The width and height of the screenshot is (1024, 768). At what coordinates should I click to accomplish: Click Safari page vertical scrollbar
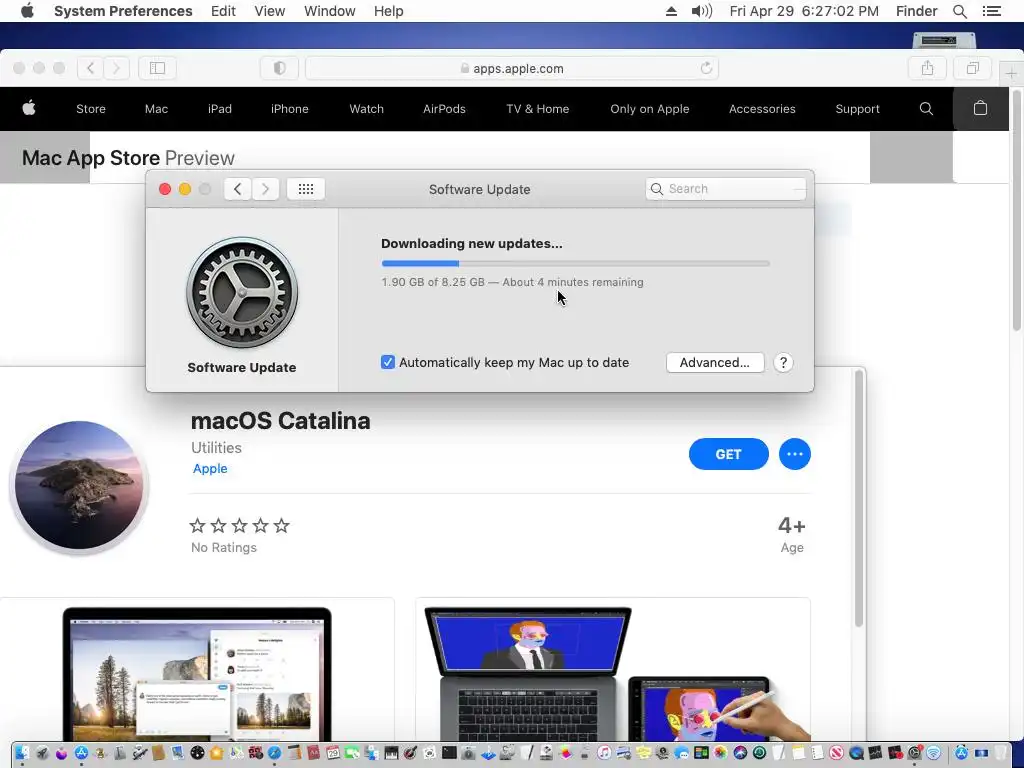click(x=1017, y=211)
